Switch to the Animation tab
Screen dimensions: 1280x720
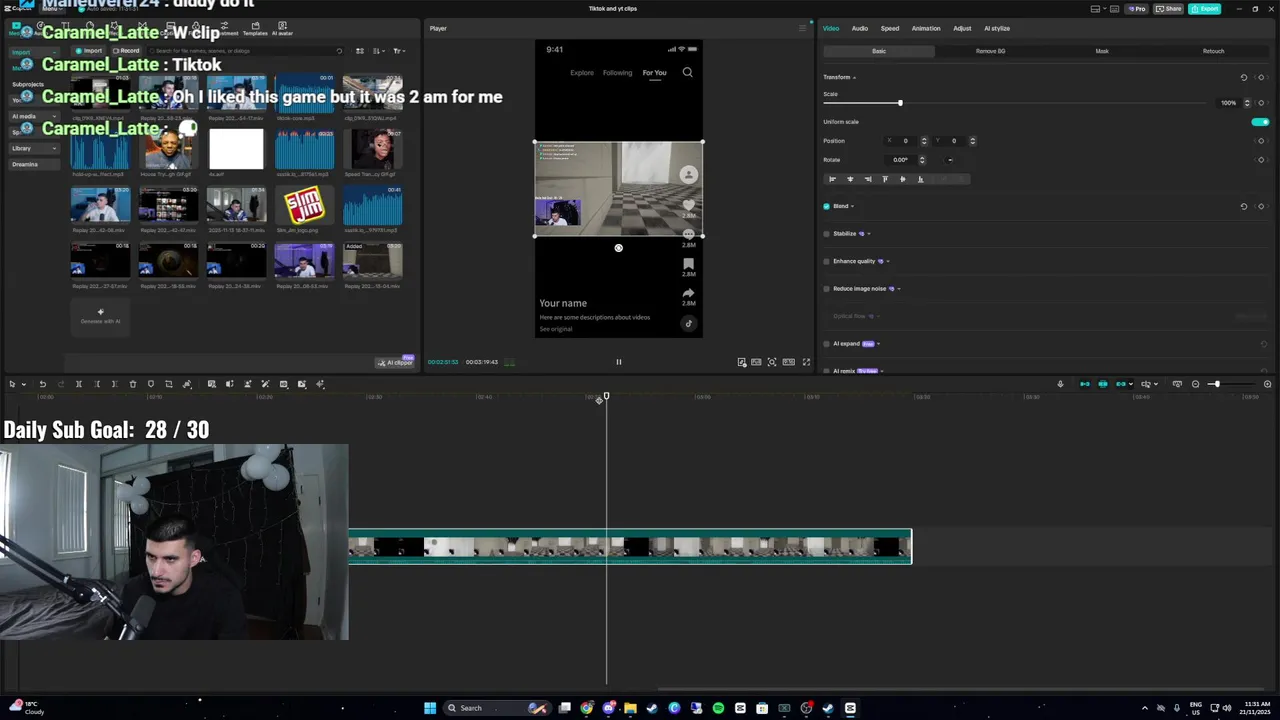point(926,28)
